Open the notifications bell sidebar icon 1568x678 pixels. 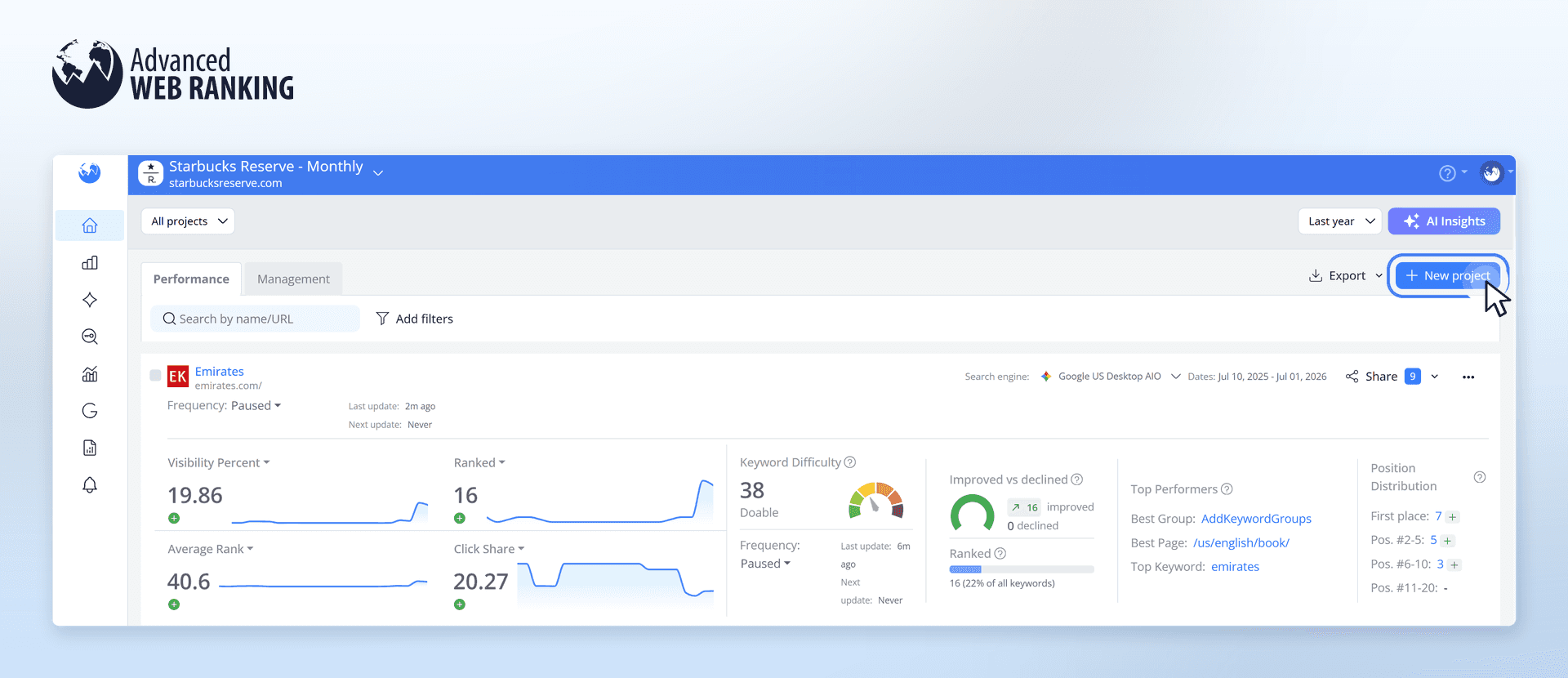90,485
